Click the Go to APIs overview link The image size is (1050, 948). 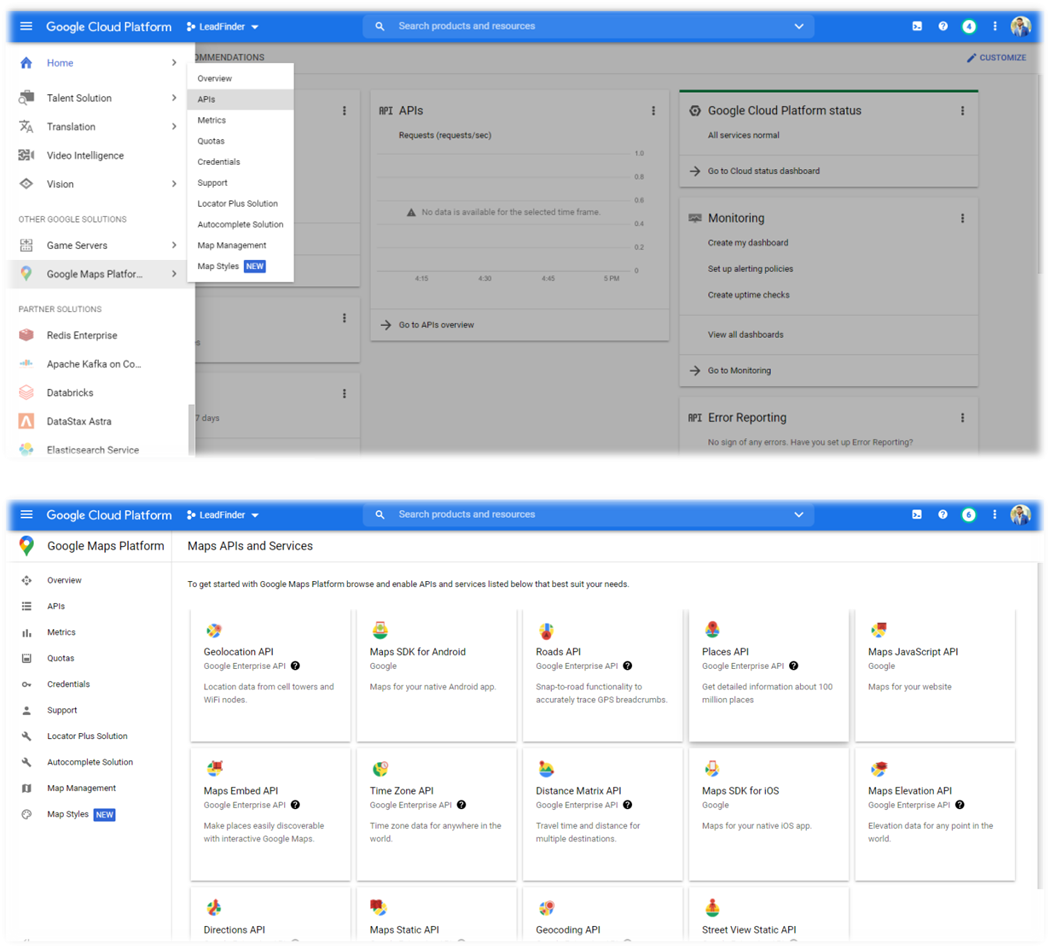click(436, 325)
